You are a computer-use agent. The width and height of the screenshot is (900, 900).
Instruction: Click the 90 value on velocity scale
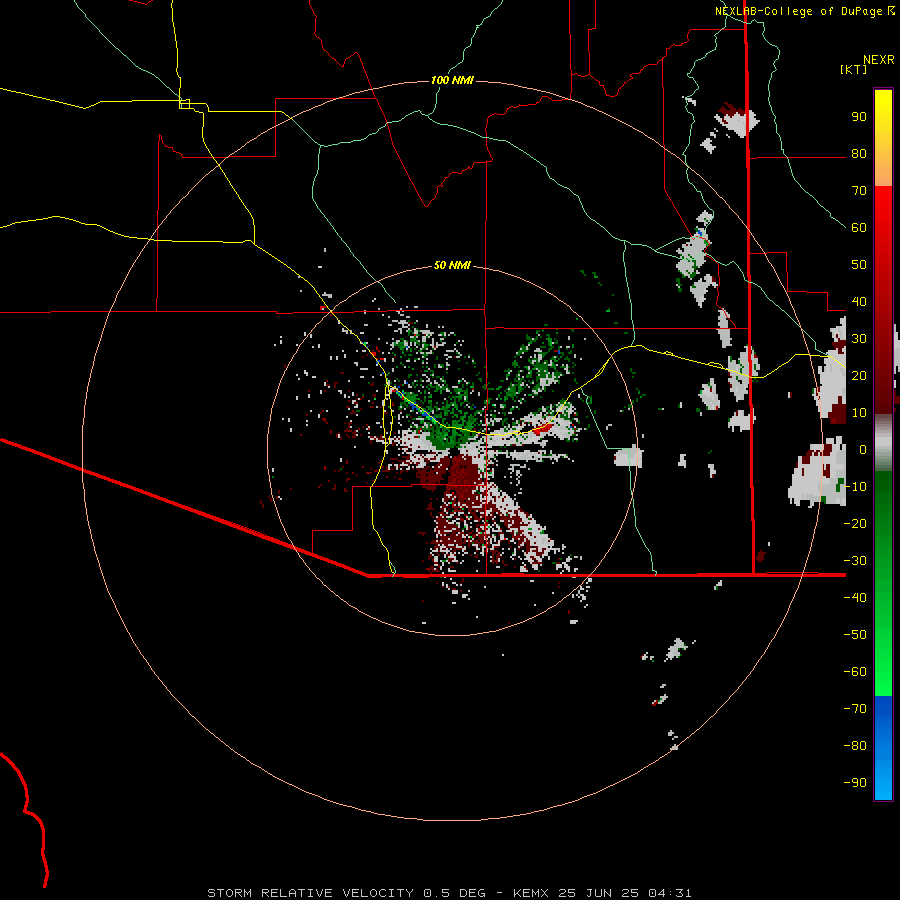coord(859,117)
